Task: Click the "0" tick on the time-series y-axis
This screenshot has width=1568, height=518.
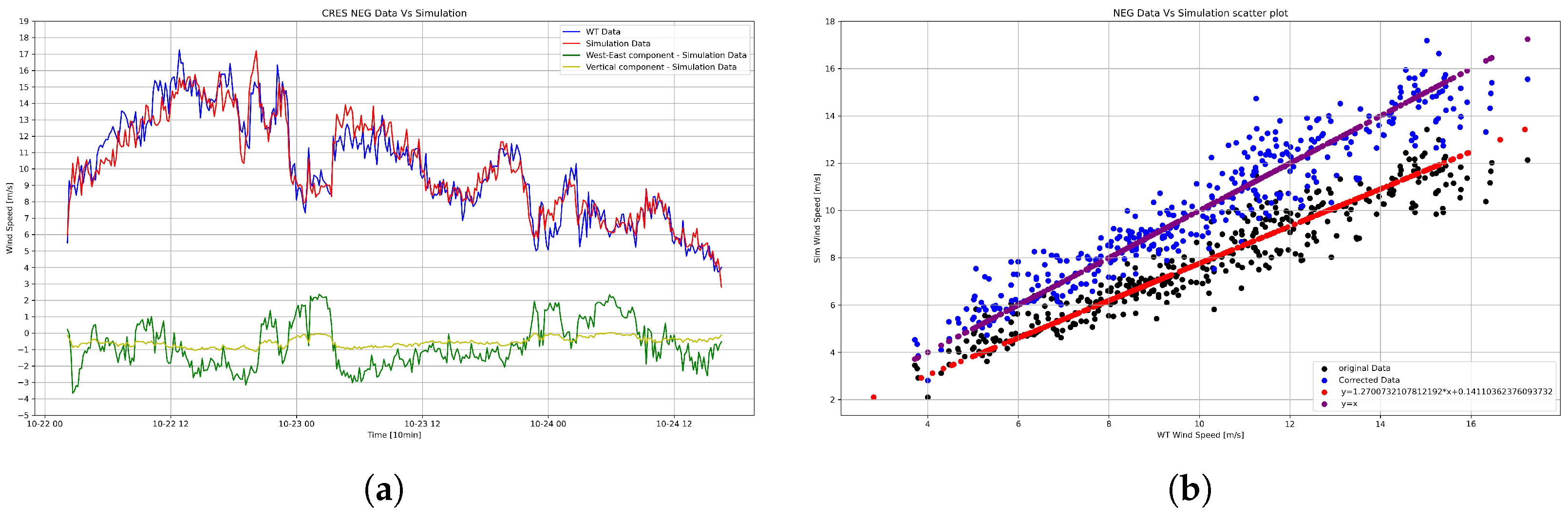Action: (27, 333)
